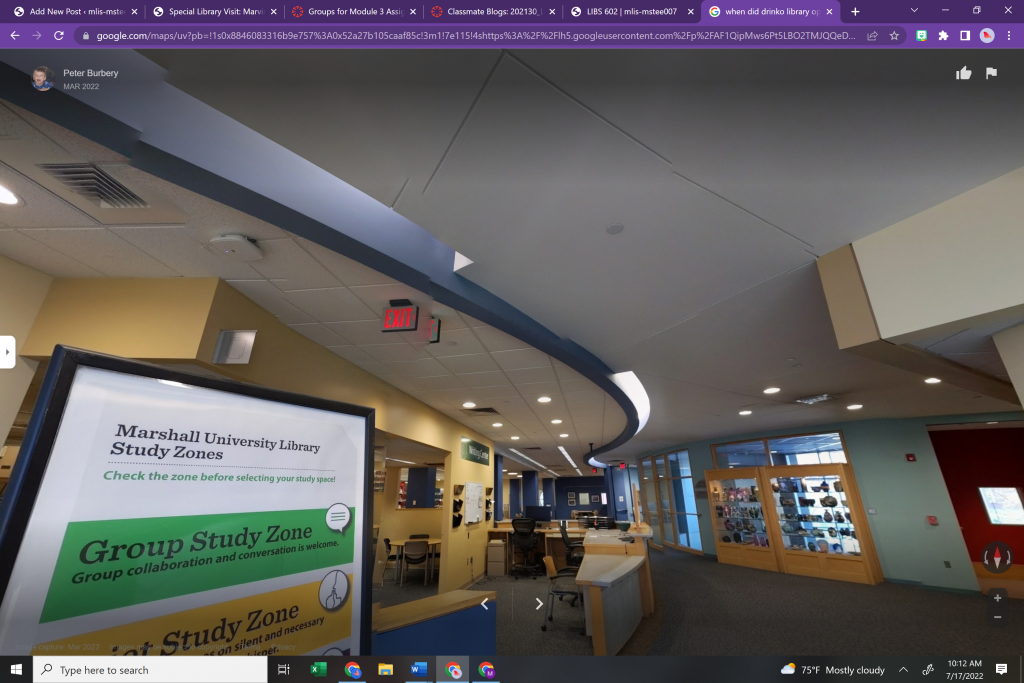Open the clock showing 10:12 AM
Viewport: 1024px width, 683px height.
[964, 669]
